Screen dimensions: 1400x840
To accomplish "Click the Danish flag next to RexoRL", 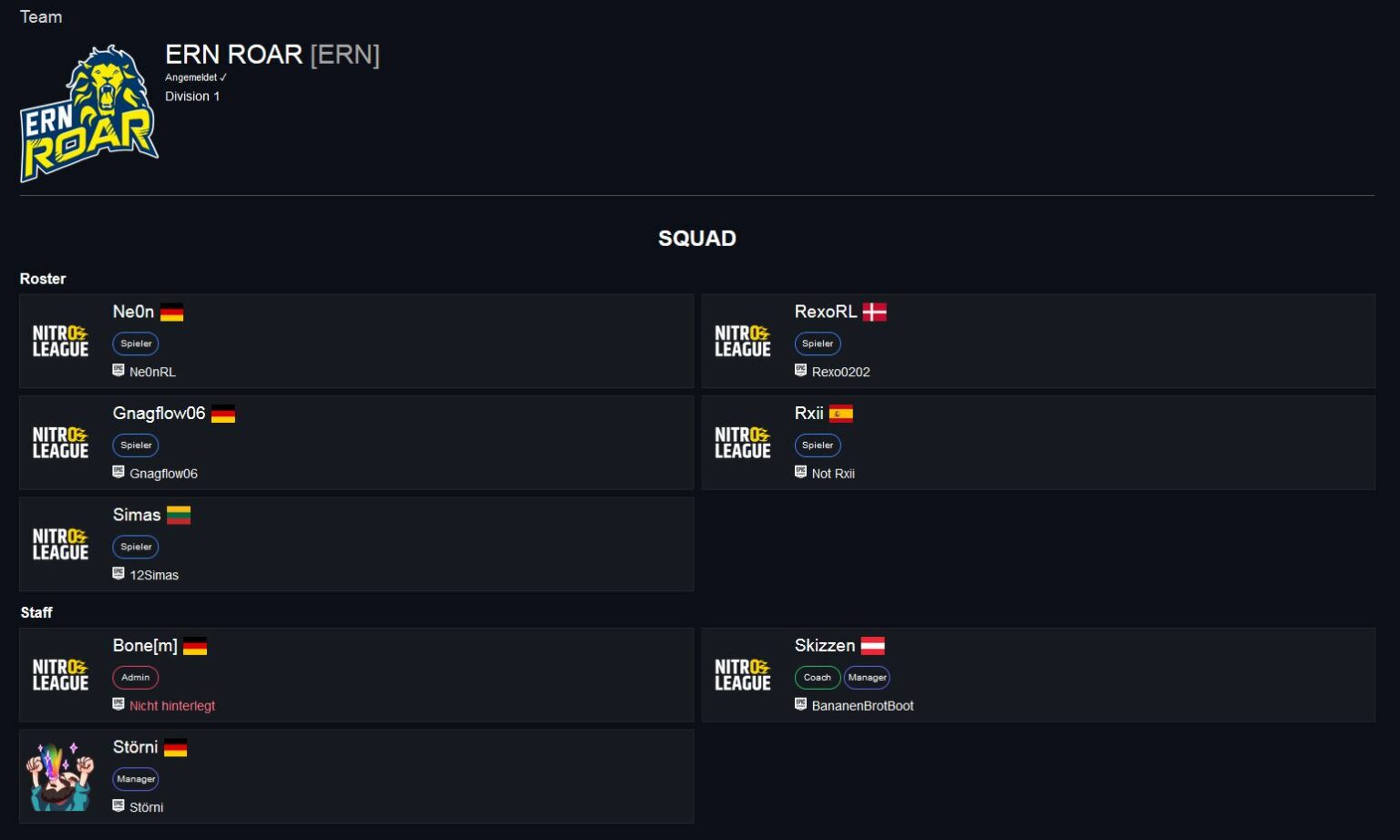I will point(874,312).
